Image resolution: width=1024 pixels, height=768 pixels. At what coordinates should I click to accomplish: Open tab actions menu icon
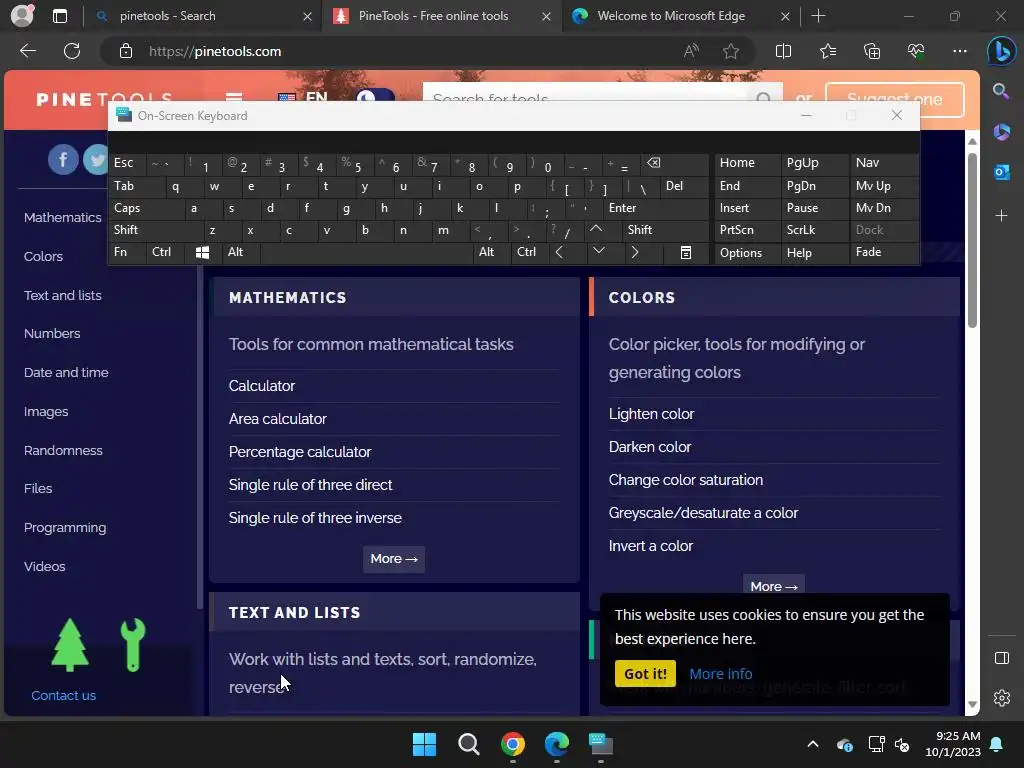pos(59,16)
